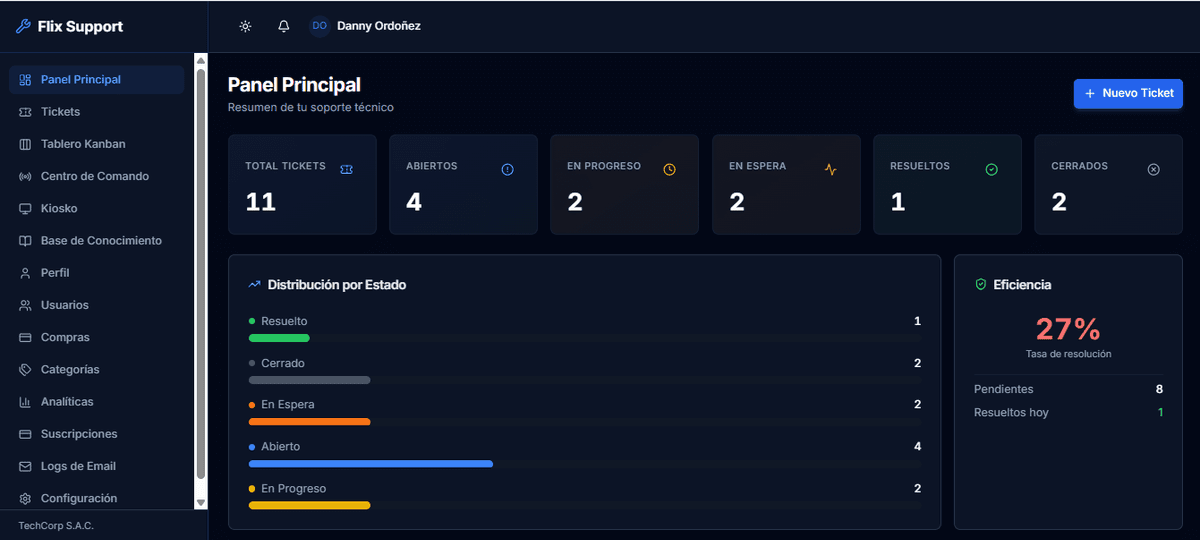Viewport: 1200px width, 540px height.
Task: Click the Compras card icon
Action: pyautogui.click(x=26, y=338)
